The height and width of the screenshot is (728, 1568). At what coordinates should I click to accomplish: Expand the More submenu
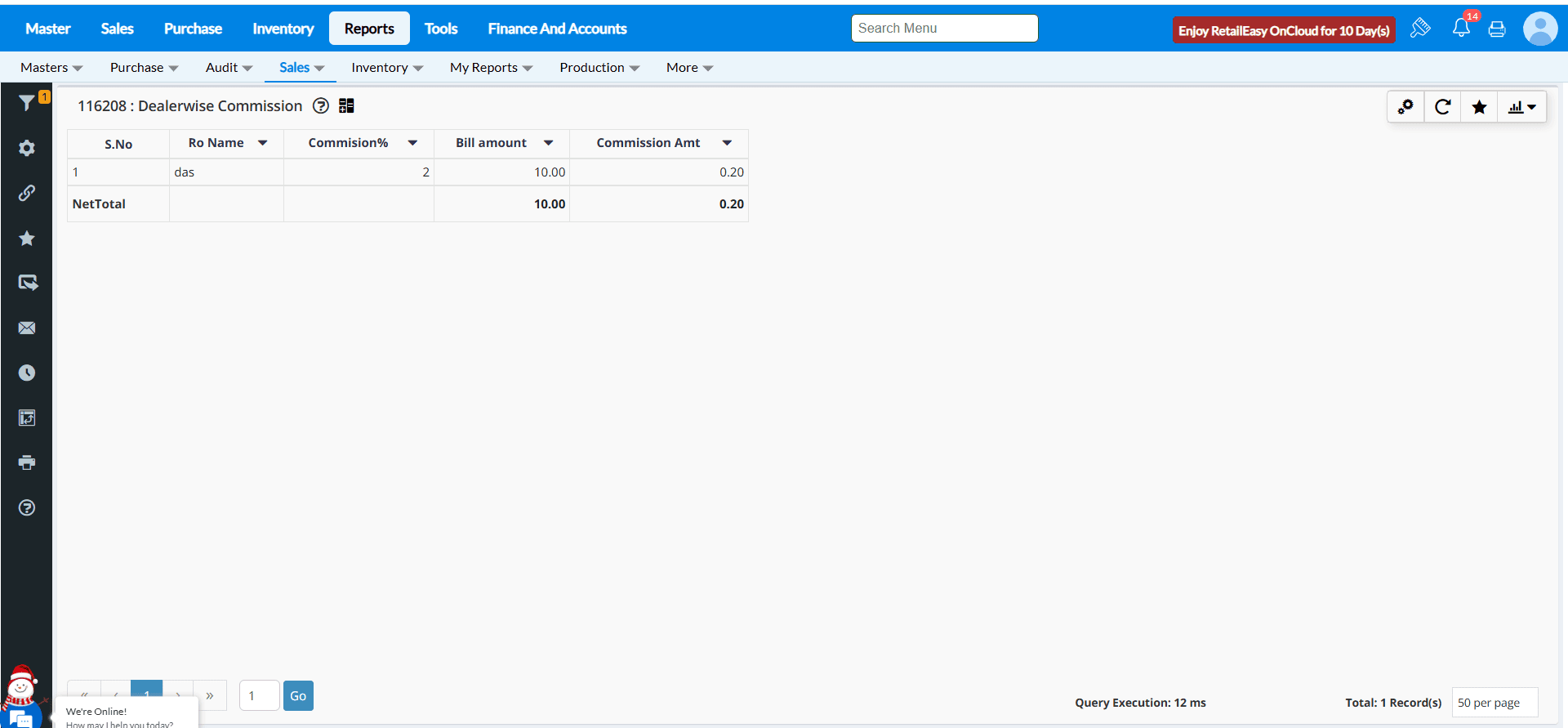(x=689, y=68)
